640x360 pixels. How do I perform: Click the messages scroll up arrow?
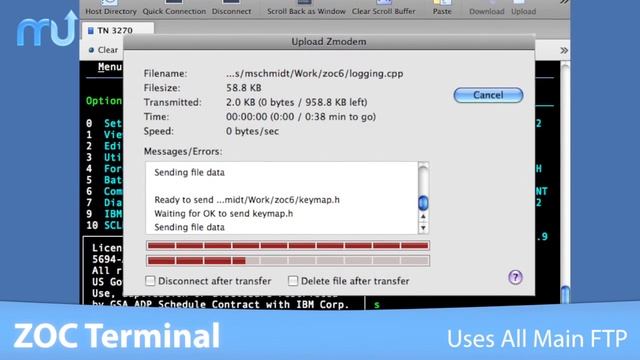coord(423,217)
